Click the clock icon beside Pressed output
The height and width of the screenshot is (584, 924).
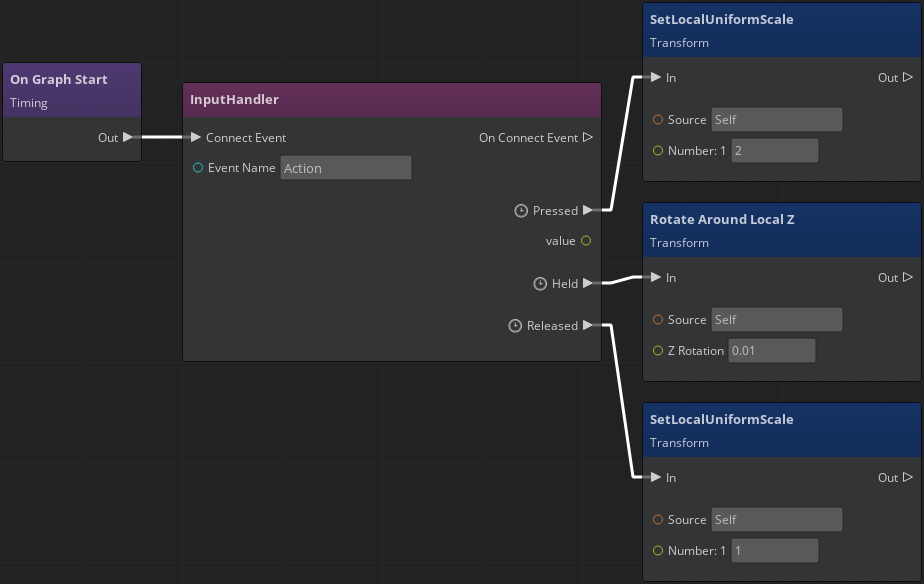click(521, 210)
